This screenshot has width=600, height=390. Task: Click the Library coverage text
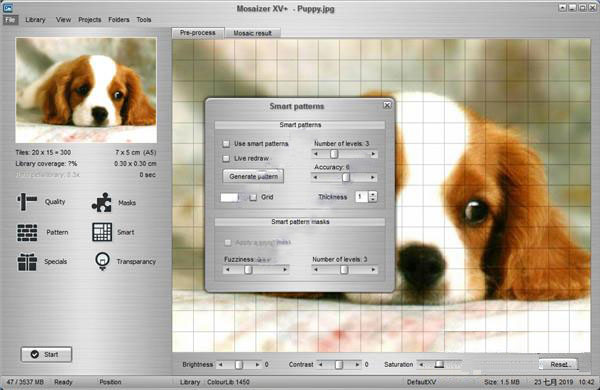pos(46,163)
